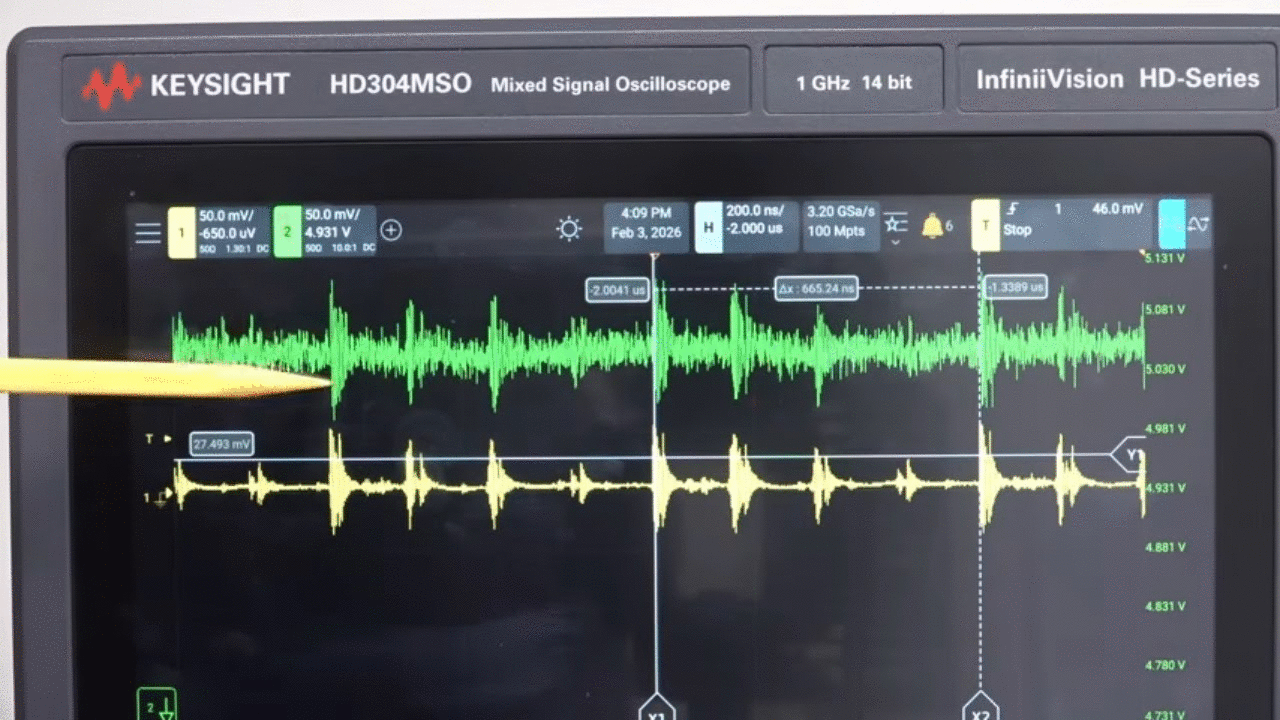
Task: Open timebase 200.0 ns/ setting
Action: point(755,211)
